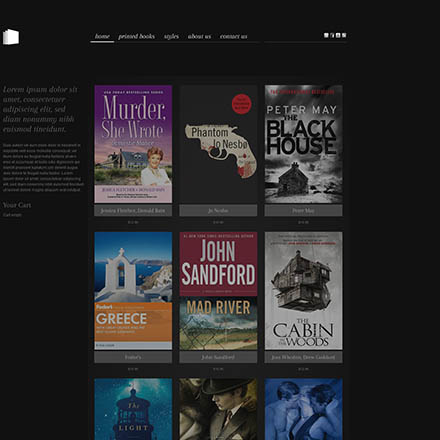Click price under Peter May book
440x440 pixels.
pyautogui.click(x=303, y=222)
